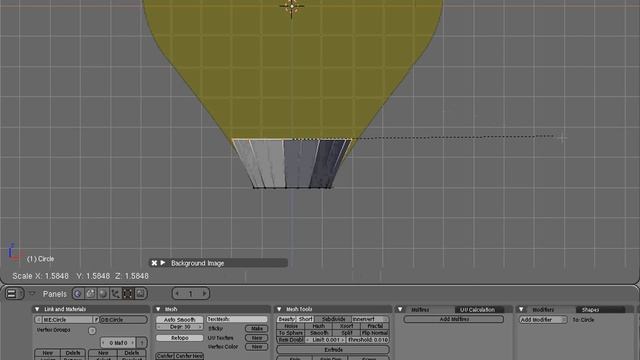640x360 pixels.
Task: Select the Scene context icon
Action: (x=140, y=293)
